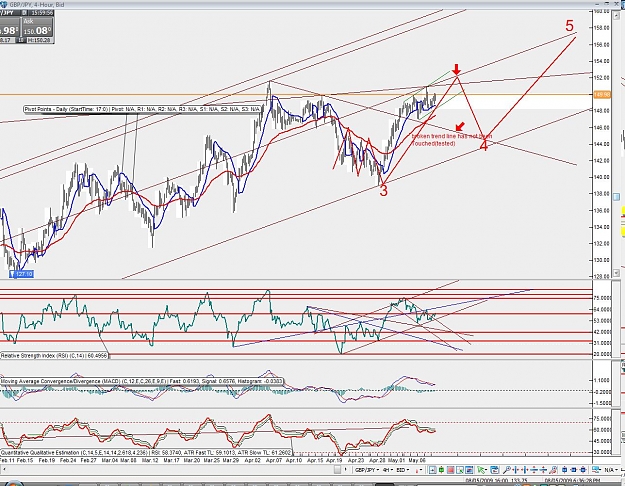Click the middle blue window-layout icon

[574, 470]
